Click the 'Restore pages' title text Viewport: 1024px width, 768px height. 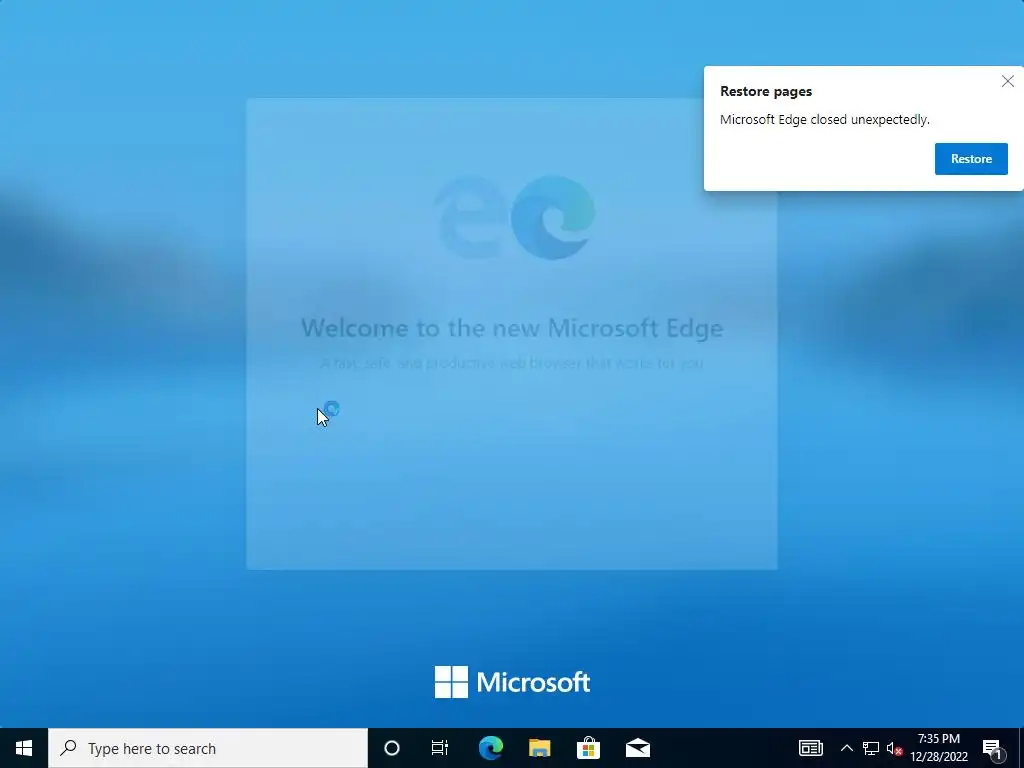(766, 91)
